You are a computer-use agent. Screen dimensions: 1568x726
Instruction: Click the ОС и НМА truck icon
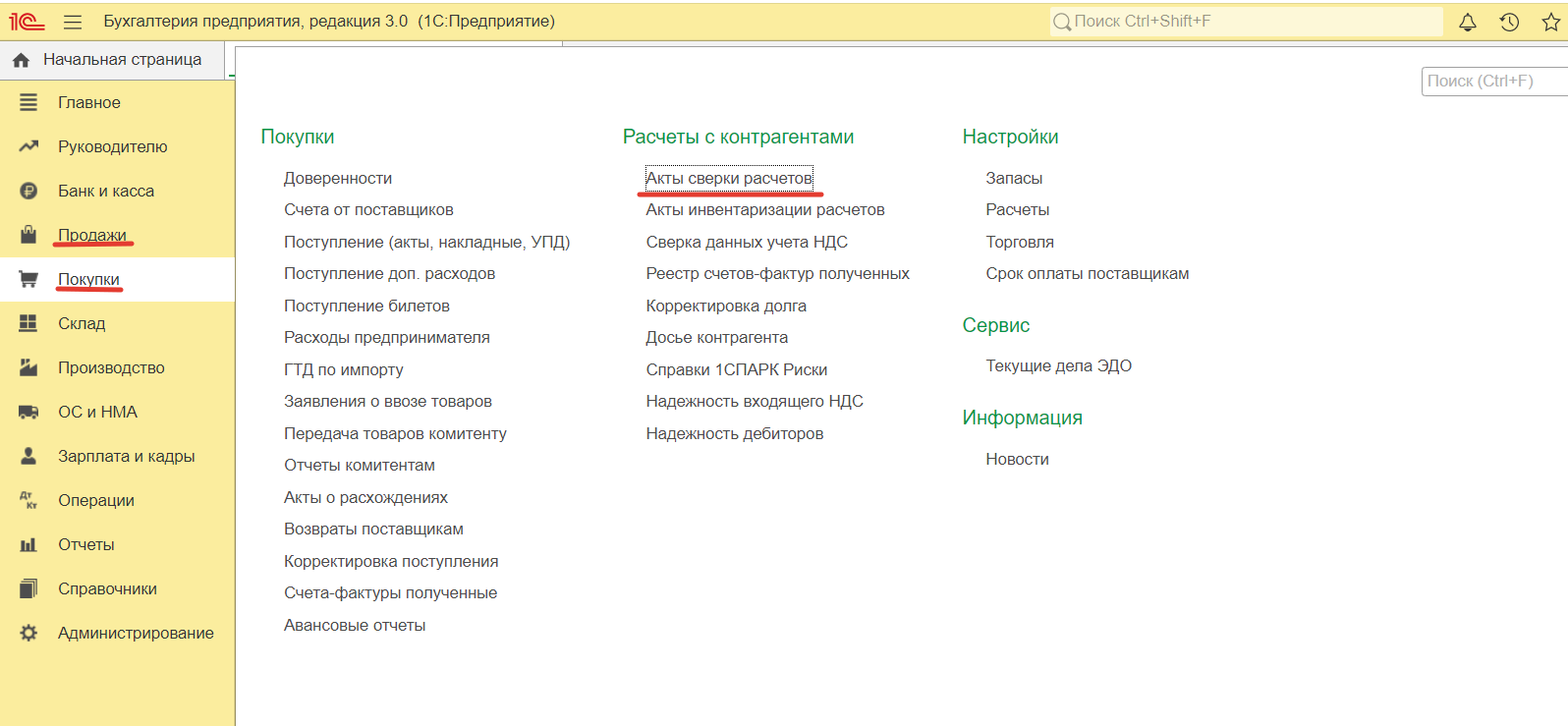pyautogui.click(x=28, y=412)
